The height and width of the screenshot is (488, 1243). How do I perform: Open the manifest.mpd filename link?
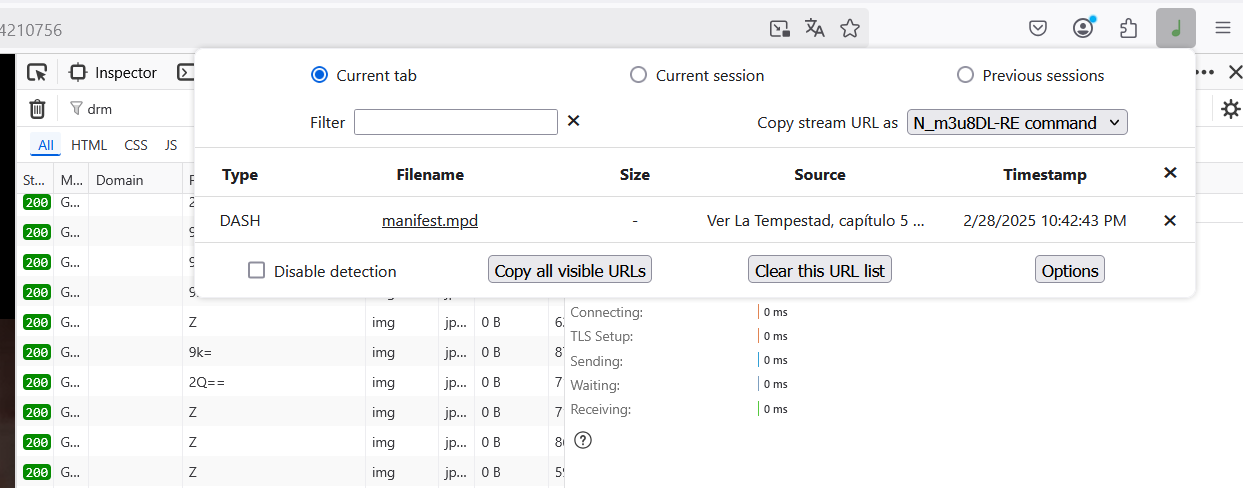tap(430, 220)
